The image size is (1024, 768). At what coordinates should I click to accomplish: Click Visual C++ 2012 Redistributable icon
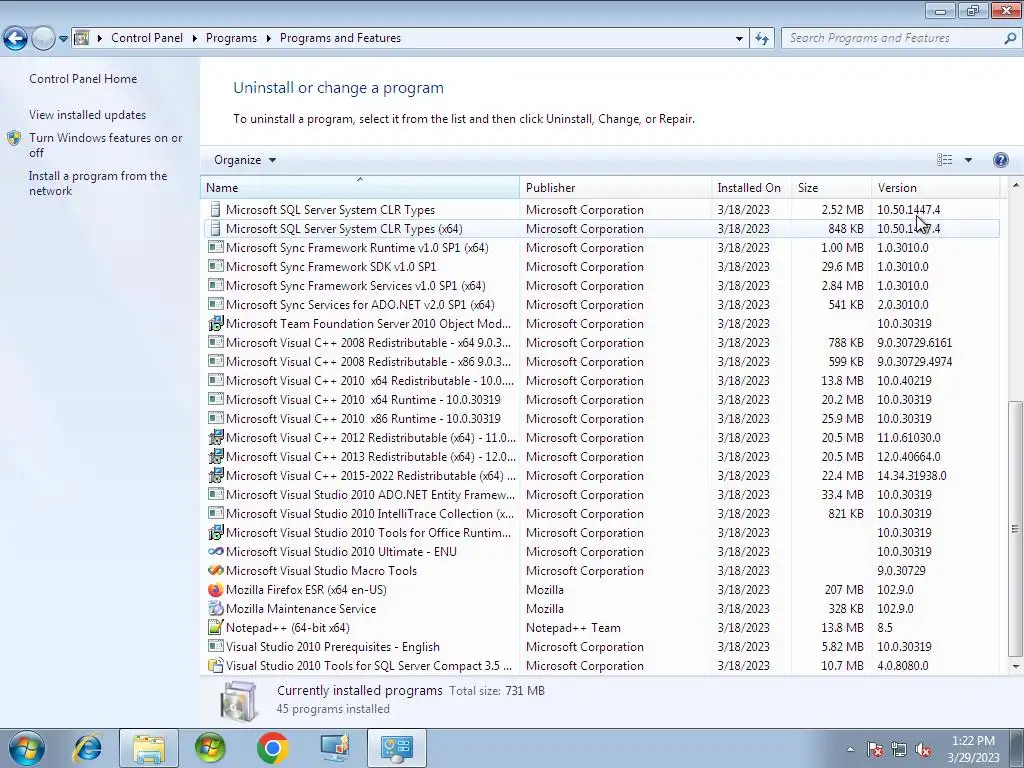[216, 438]
